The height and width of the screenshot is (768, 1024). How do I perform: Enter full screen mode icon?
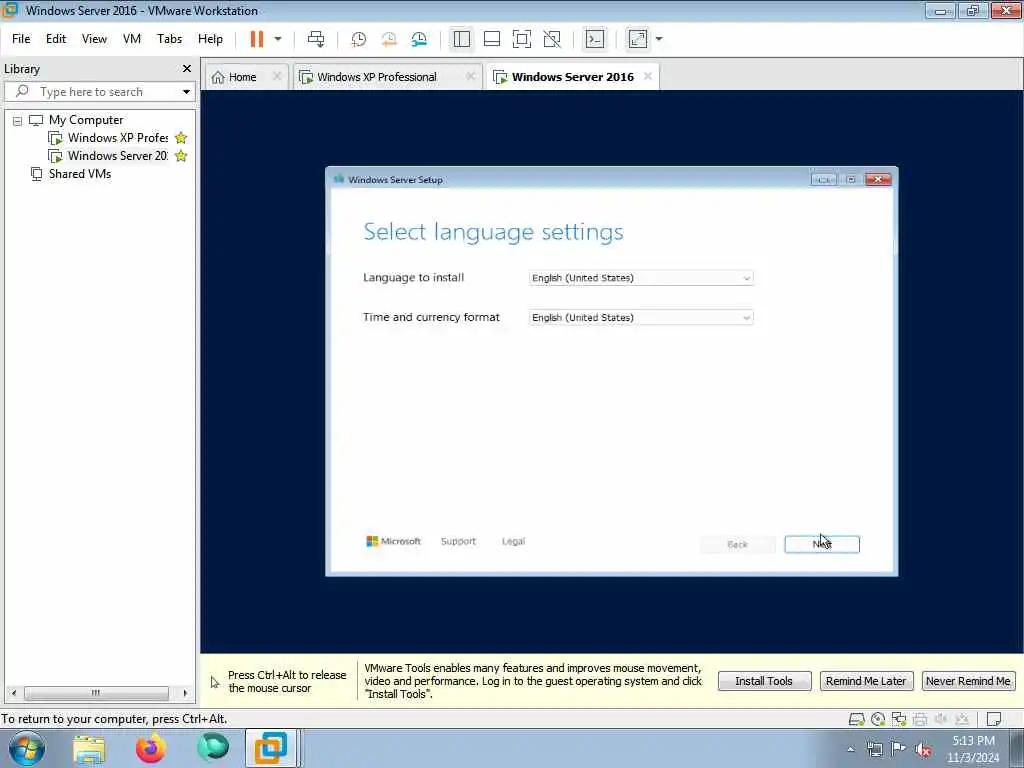click(522, 39)
